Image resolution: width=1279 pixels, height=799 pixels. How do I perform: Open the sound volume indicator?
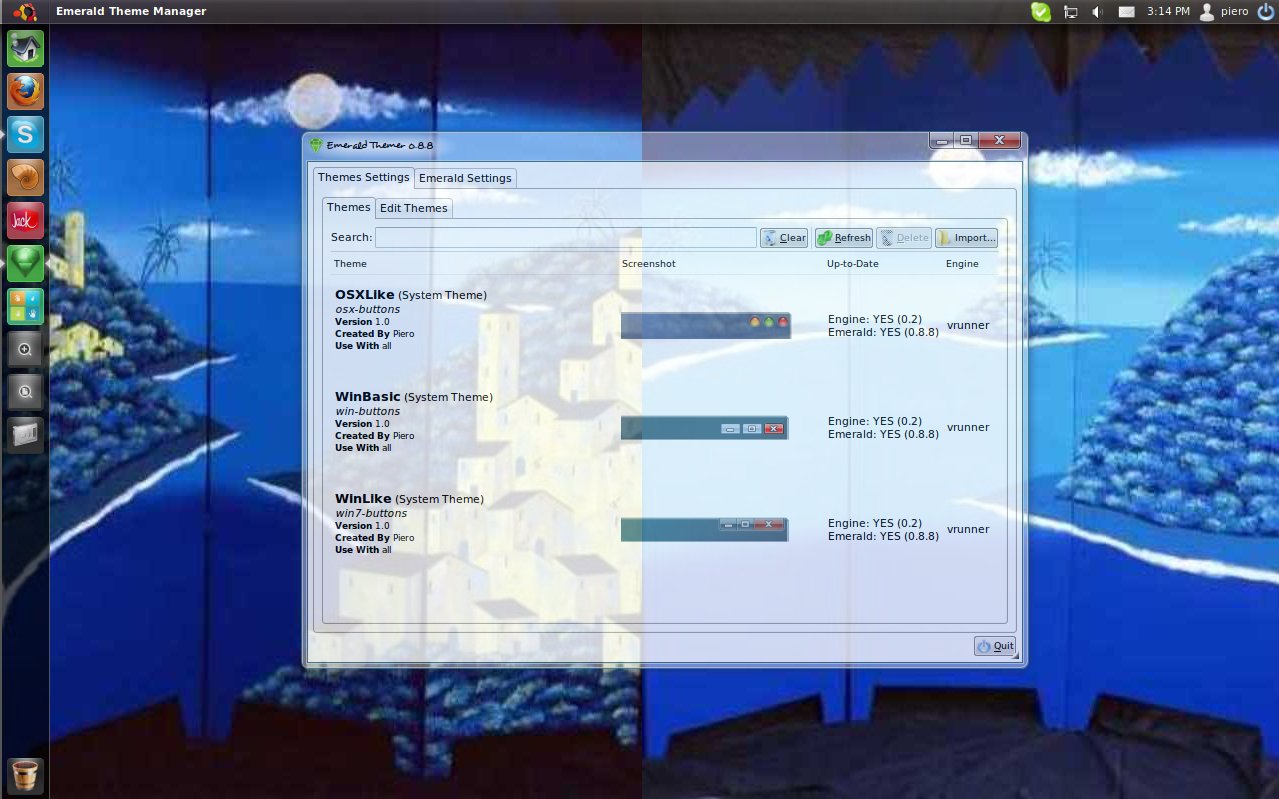[1097, 12]
